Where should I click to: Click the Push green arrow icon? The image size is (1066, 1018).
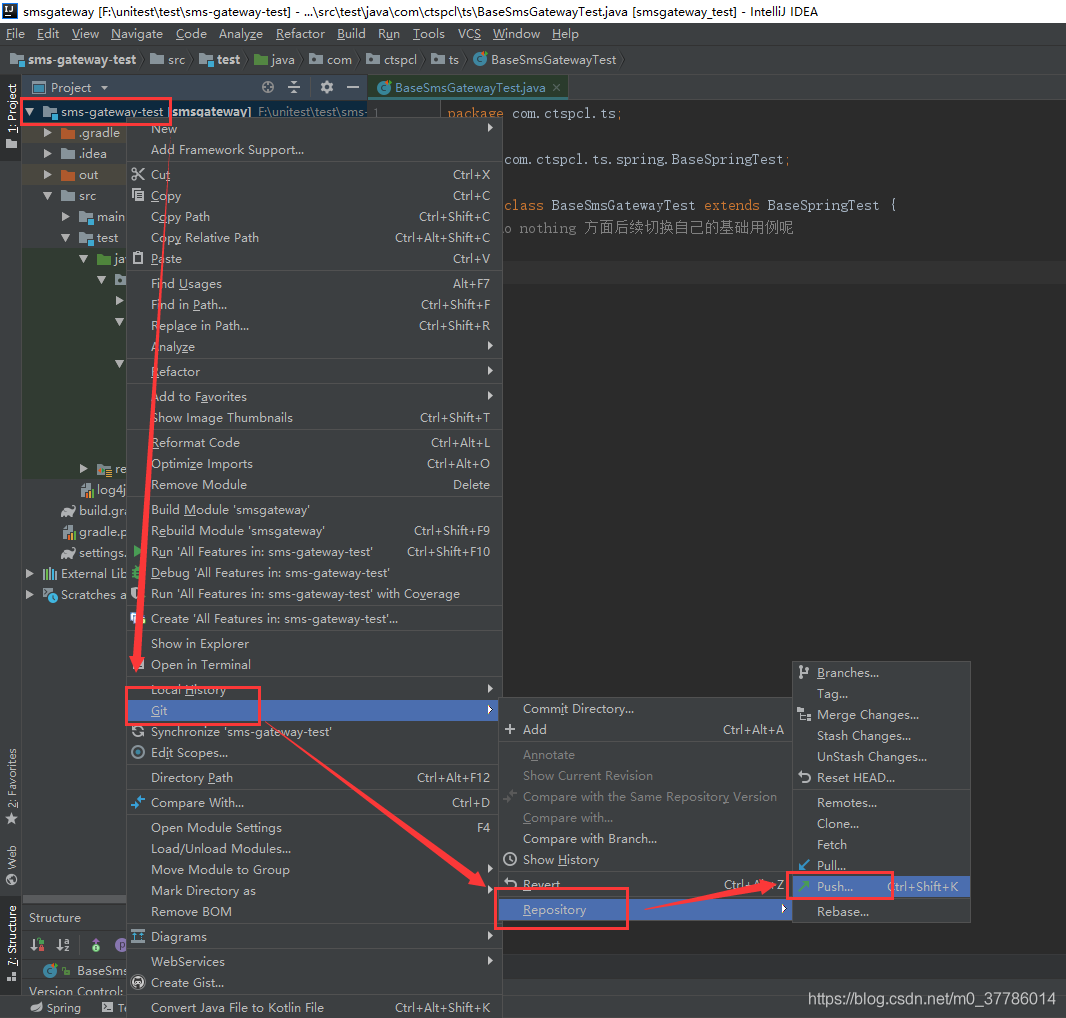[x=804, y=885]
